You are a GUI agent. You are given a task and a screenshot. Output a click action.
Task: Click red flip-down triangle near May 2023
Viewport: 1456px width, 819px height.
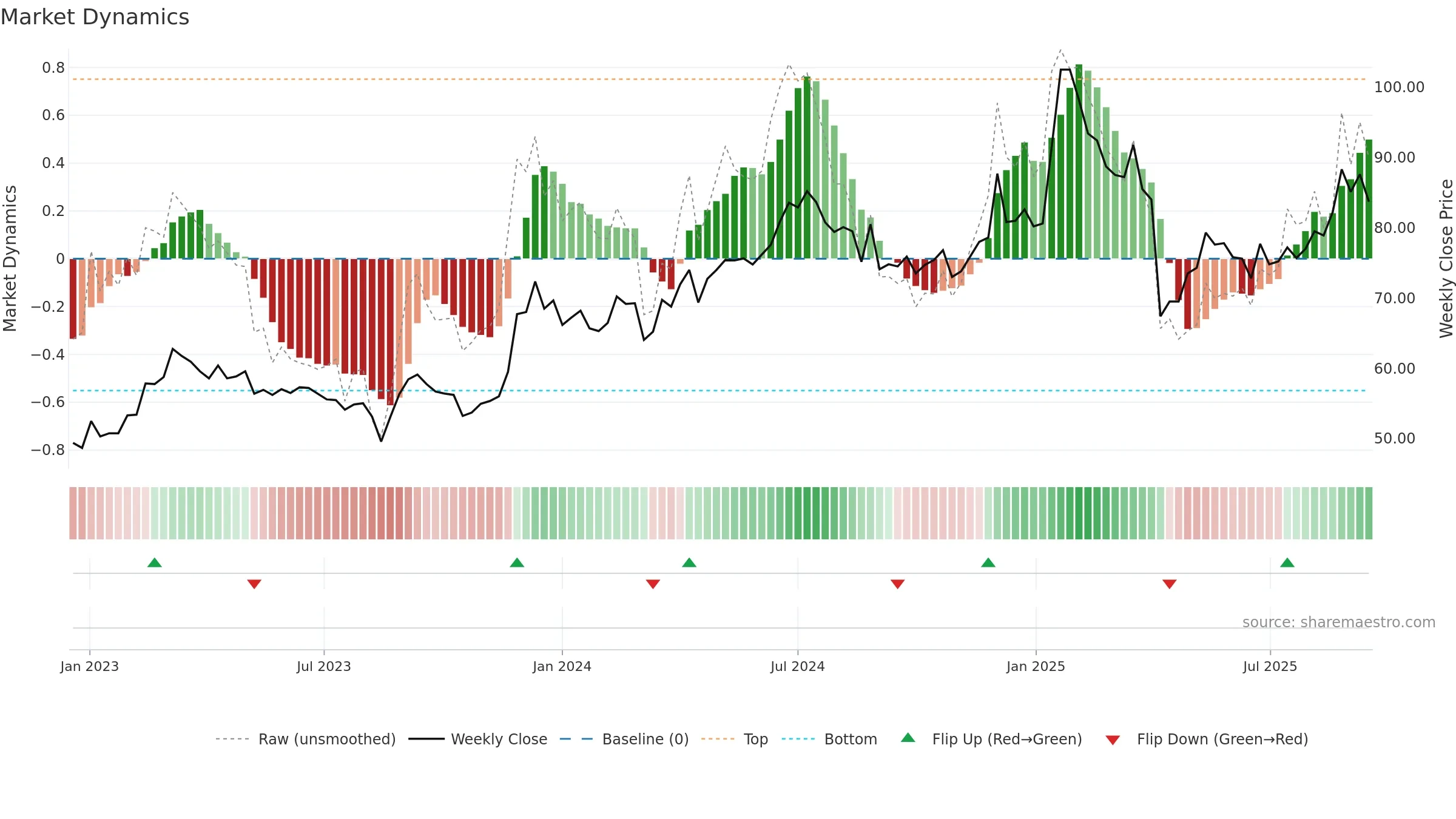click(254, 584)
